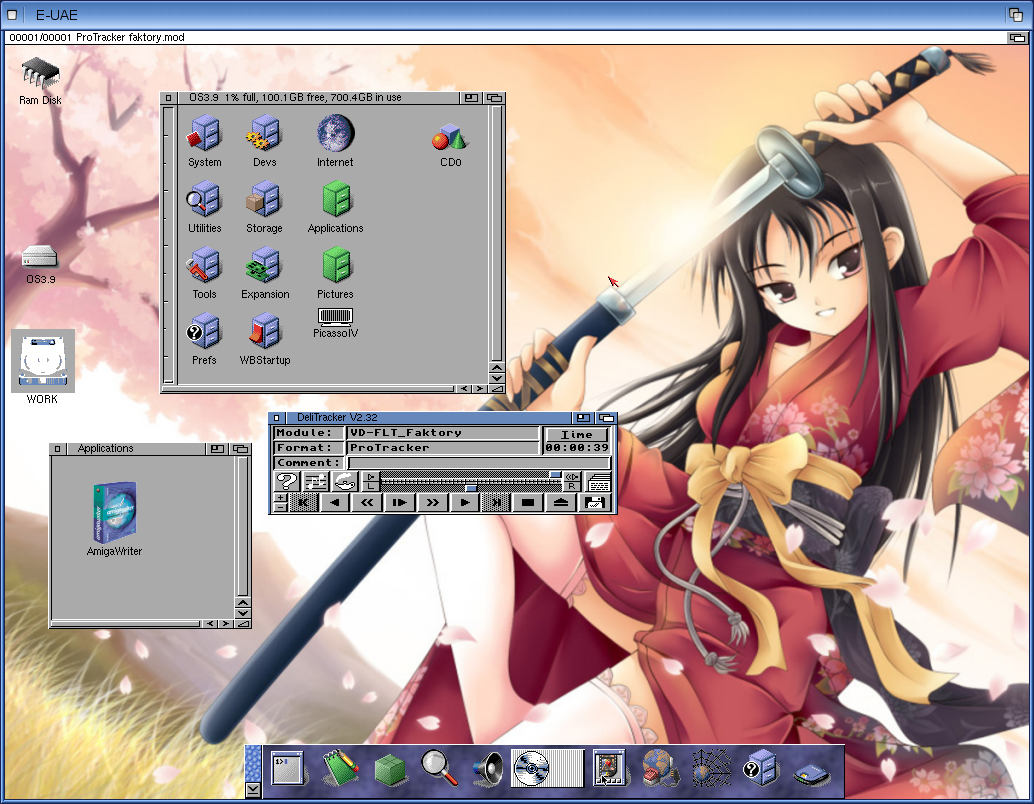Open the green notepad editor in dock
1034x804 pixels.
(x=340, y=768)
